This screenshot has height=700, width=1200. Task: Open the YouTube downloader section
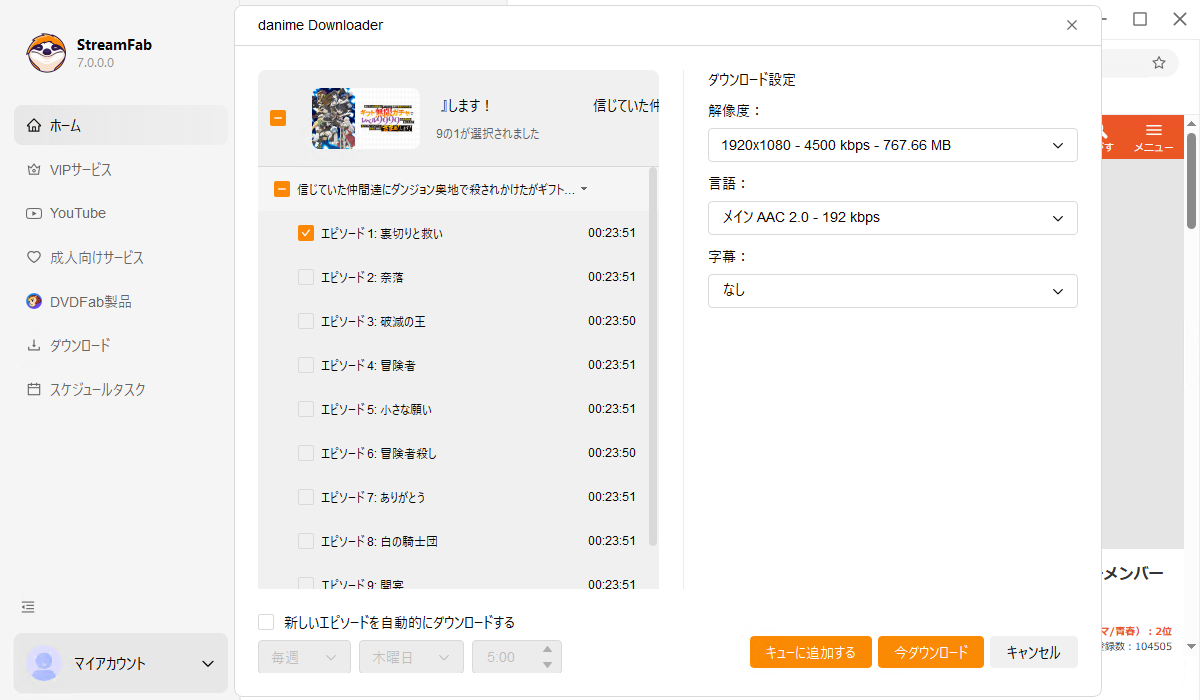pos(65,212)
